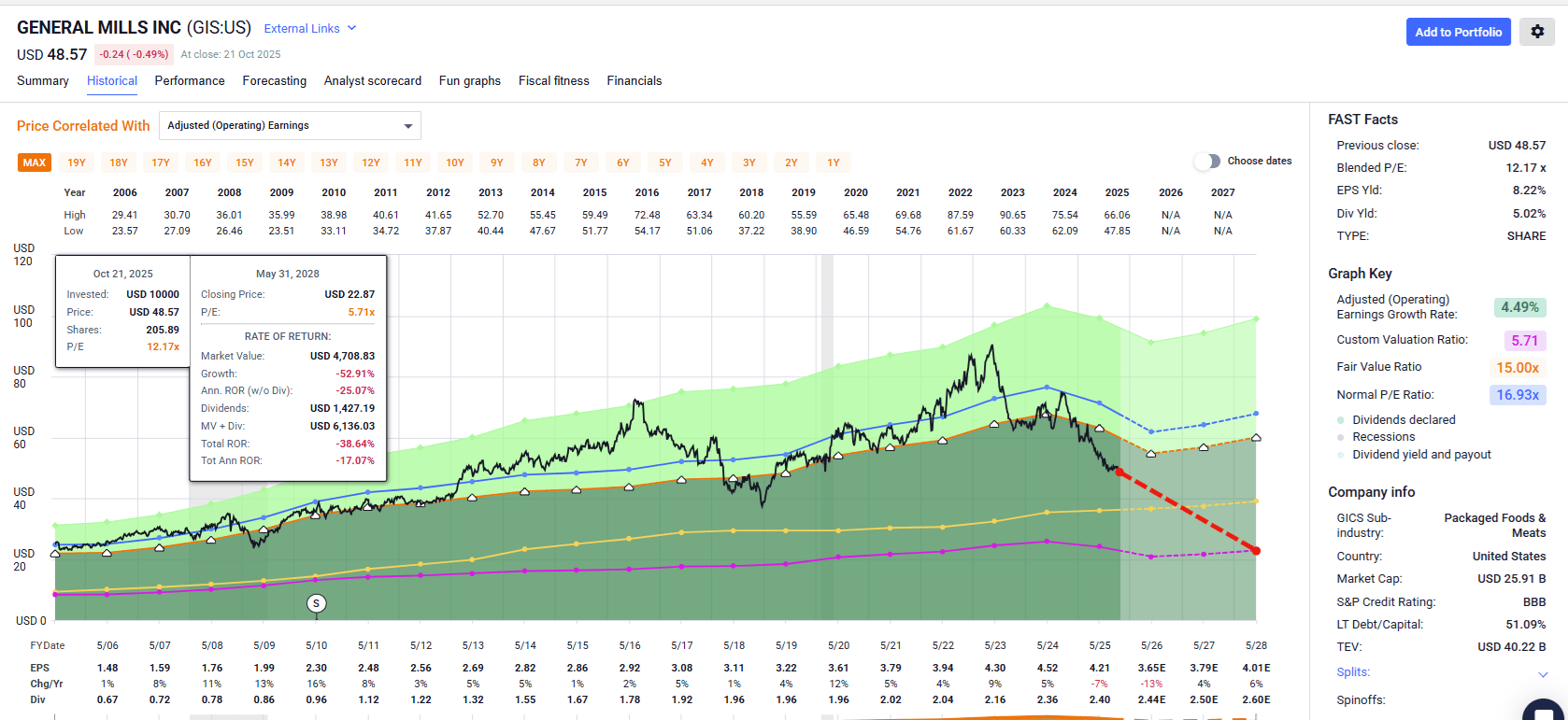Click the Custom Valuation Ratio 5.71 field
Viewport: 1568px width, 720px height.
[1524, 341]
